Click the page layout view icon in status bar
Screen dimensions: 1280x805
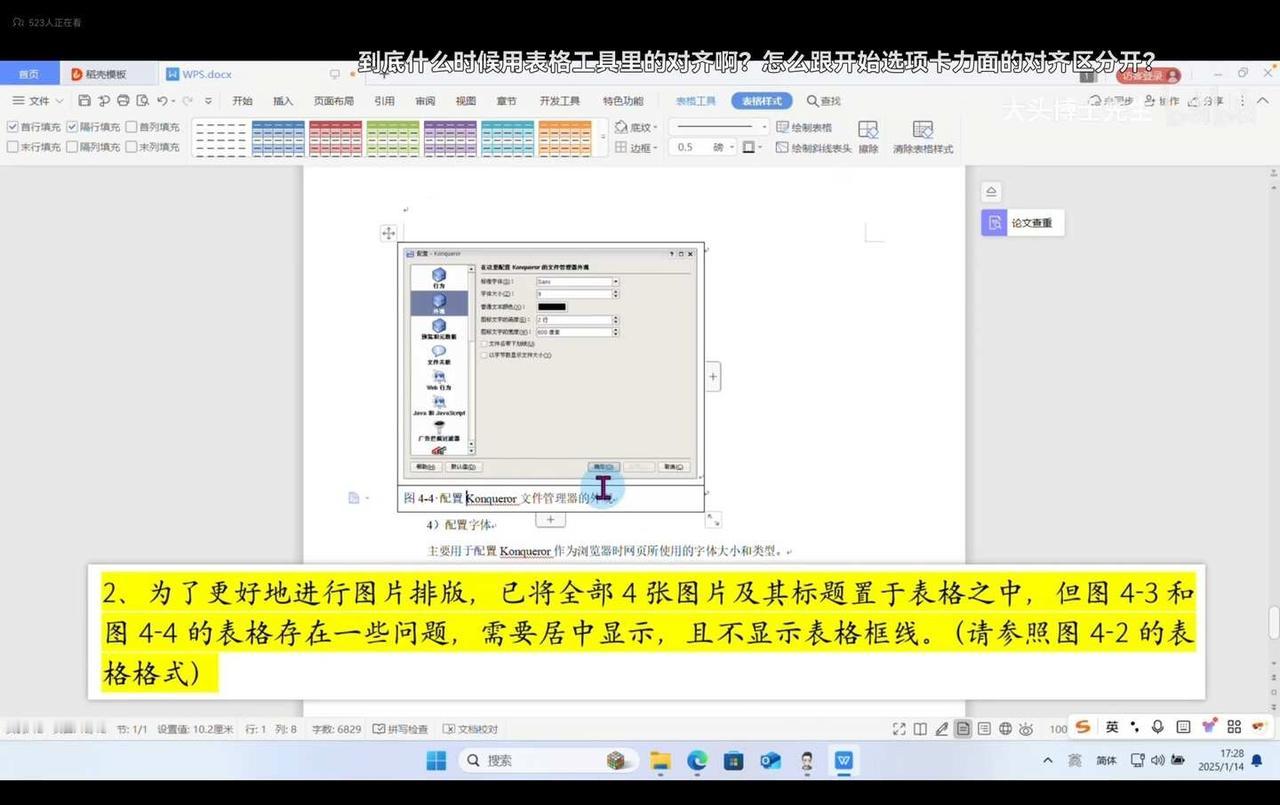pos(963,729)
